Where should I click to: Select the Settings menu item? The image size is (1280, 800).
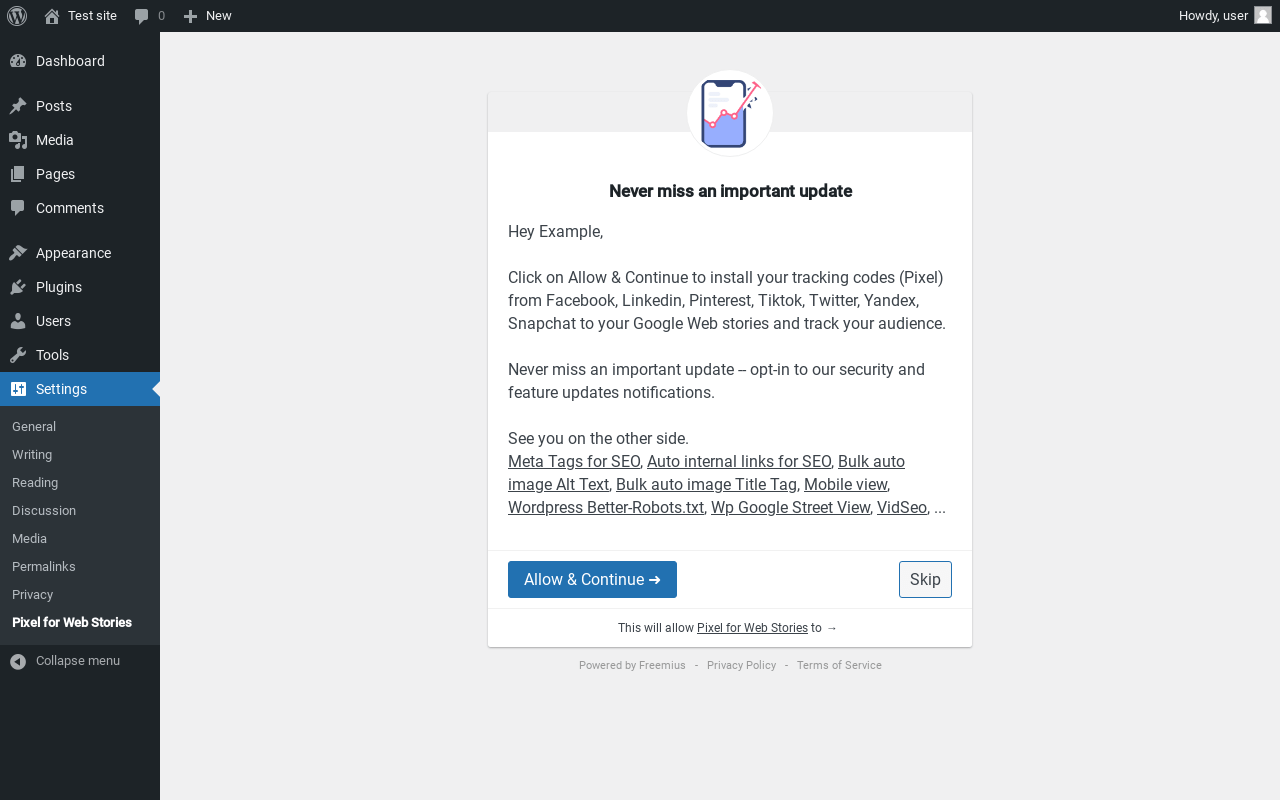coord(80,389)
